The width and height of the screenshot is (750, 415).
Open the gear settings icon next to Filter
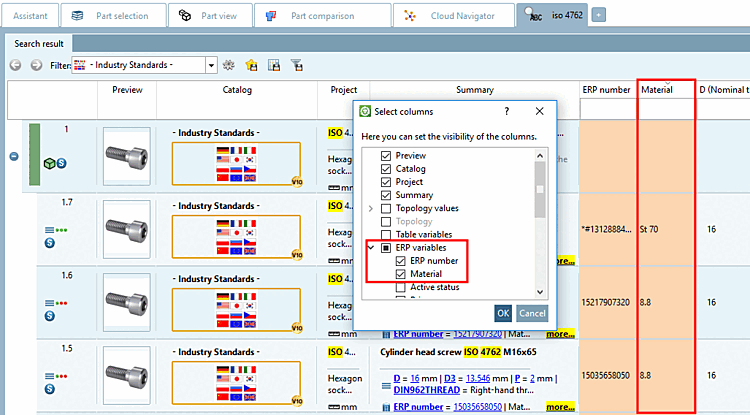(x=229, y=65)
